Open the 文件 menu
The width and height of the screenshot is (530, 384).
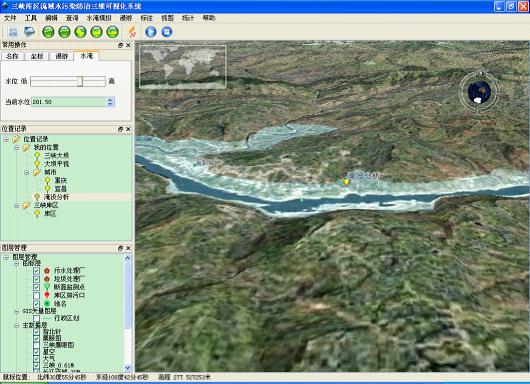click(10, 18)
